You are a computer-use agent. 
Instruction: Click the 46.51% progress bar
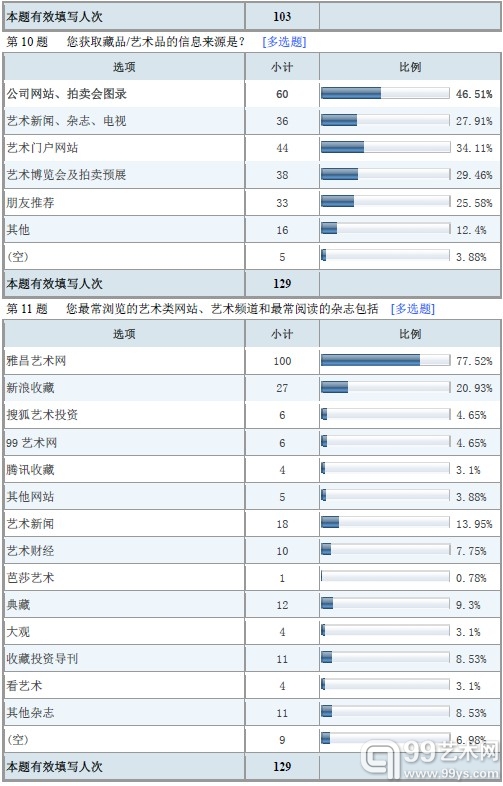pyautogui.click(x=385, y=93)
